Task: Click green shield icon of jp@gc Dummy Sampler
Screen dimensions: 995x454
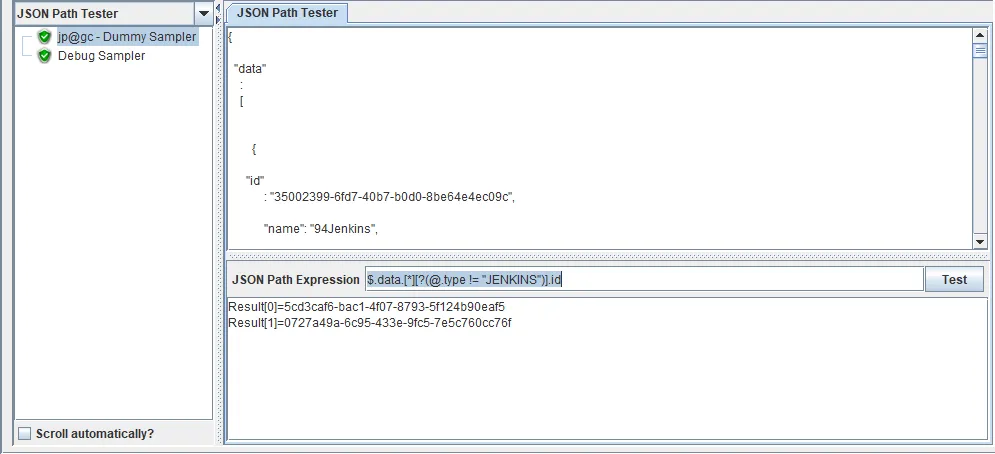Action: tap(44, 37)
